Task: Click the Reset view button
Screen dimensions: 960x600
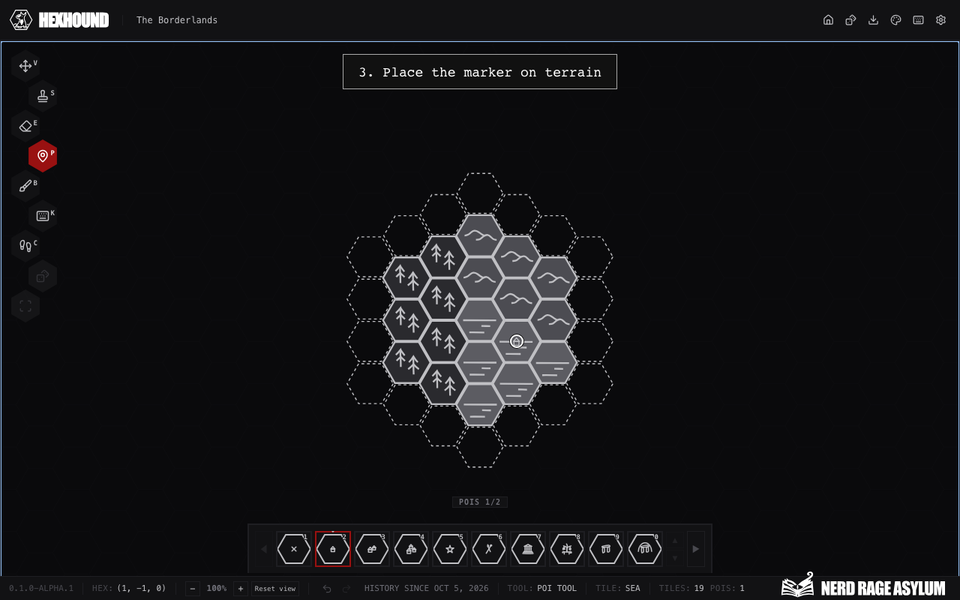Action: pyautogui.click(x=275, y=588)
